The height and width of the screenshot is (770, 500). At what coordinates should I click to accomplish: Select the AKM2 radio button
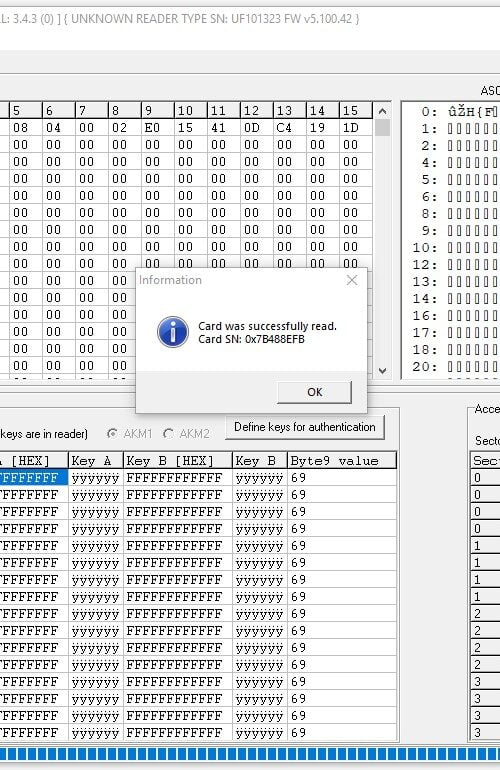168,434
